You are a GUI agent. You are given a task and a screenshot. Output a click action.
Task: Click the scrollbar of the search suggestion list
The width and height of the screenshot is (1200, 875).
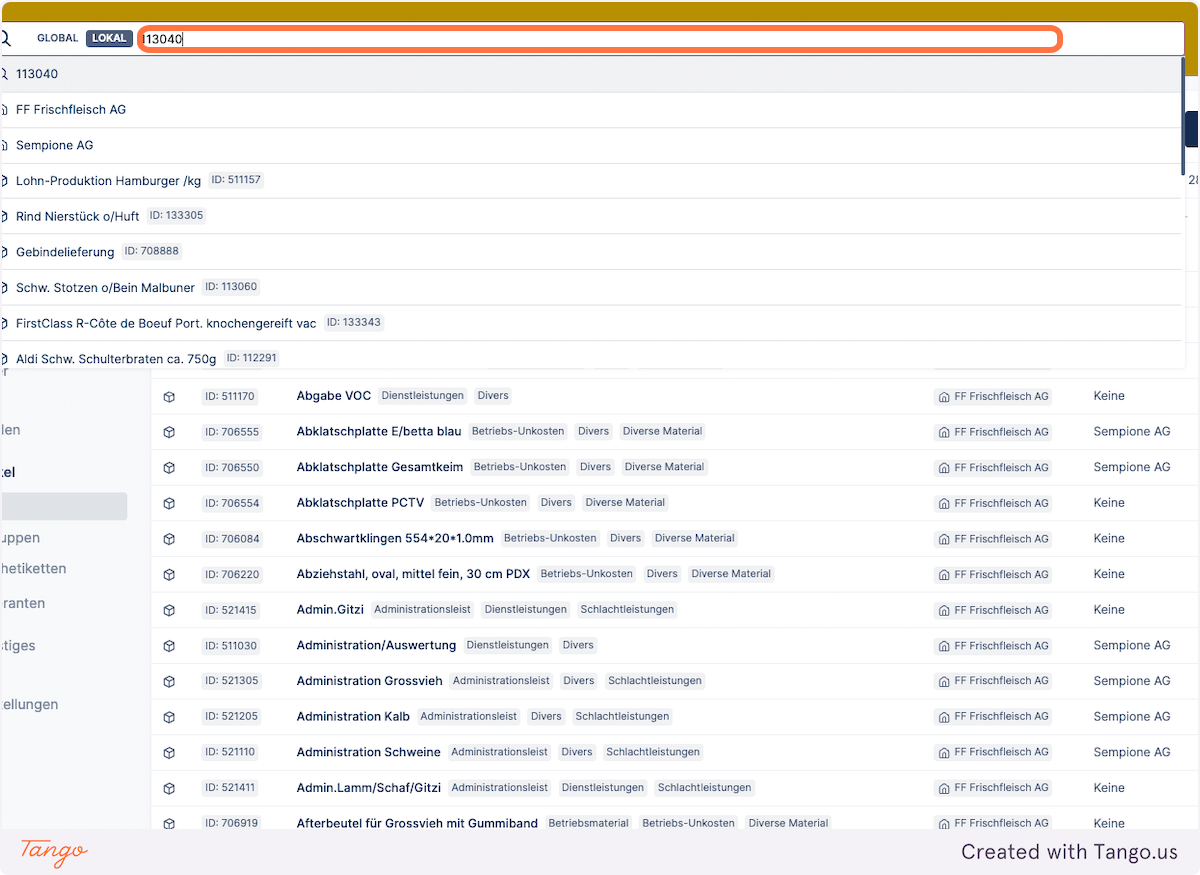(1184, 115)
